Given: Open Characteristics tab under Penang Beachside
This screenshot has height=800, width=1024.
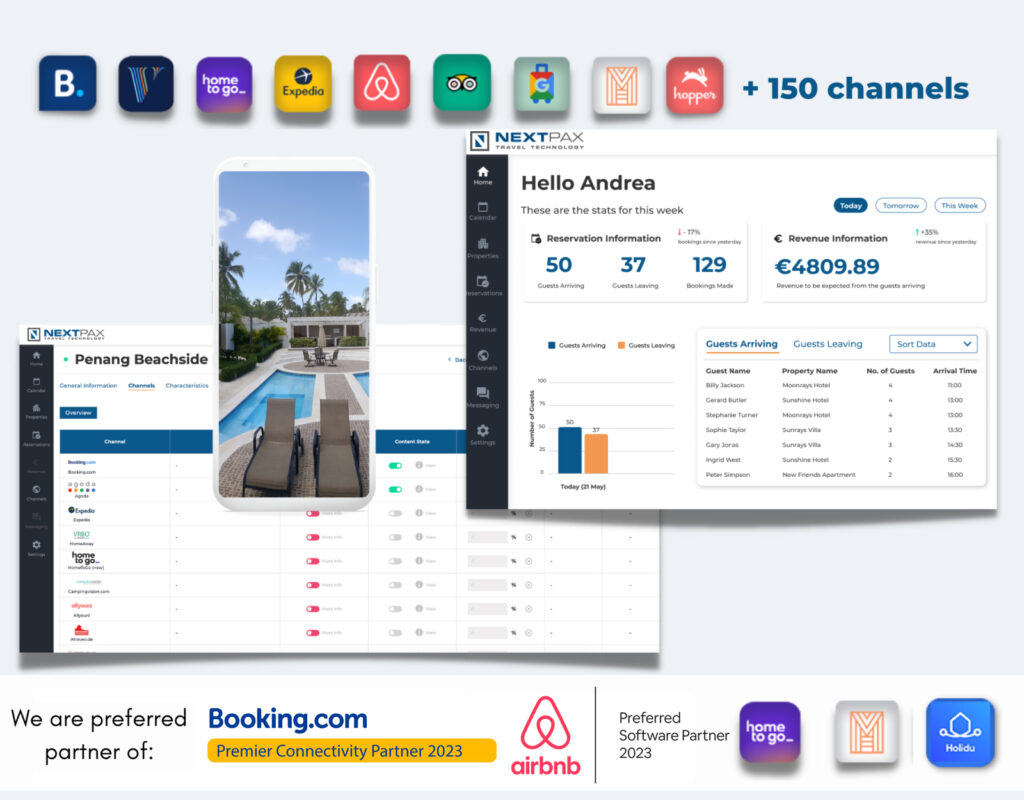Looking at the screenshot, I should coord(187,385).
